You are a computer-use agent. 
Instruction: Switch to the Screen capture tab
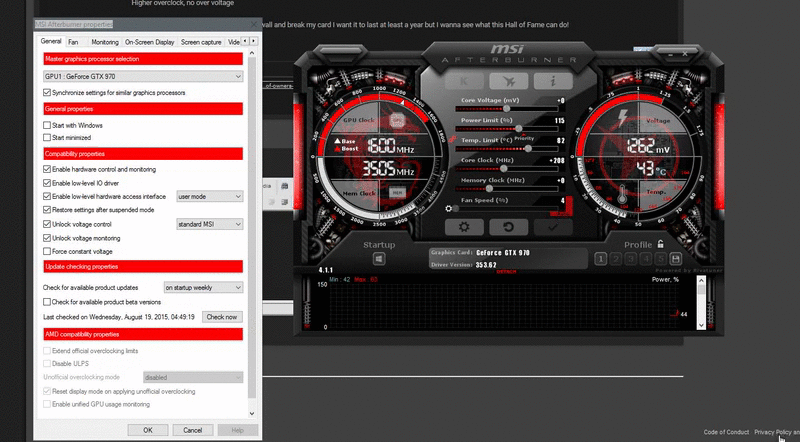point(201,42)
